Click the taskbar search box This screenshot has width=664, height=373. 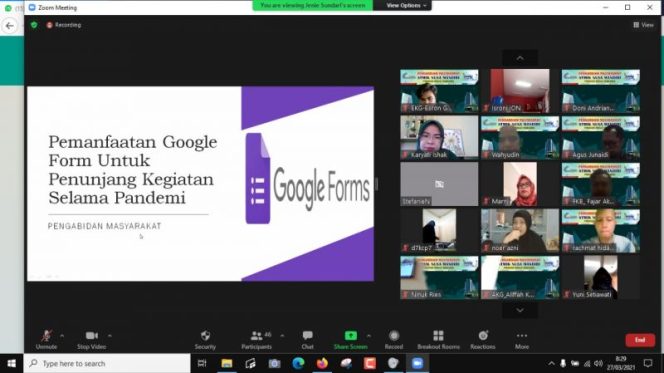click(x=107, y=363)
